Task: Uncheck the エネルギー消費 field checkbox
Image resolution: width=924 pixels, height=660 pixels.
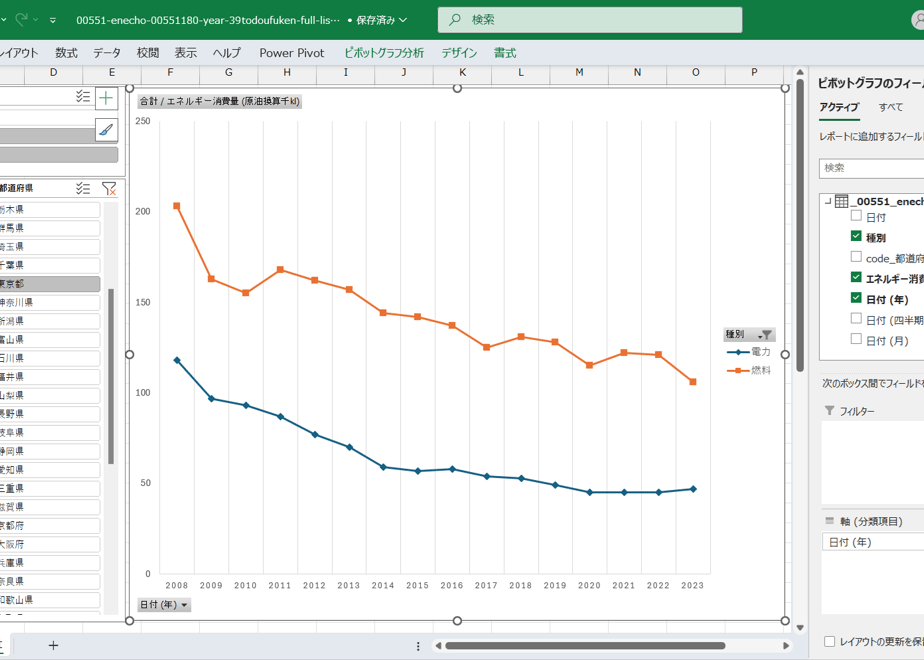Action: (856, 278)
